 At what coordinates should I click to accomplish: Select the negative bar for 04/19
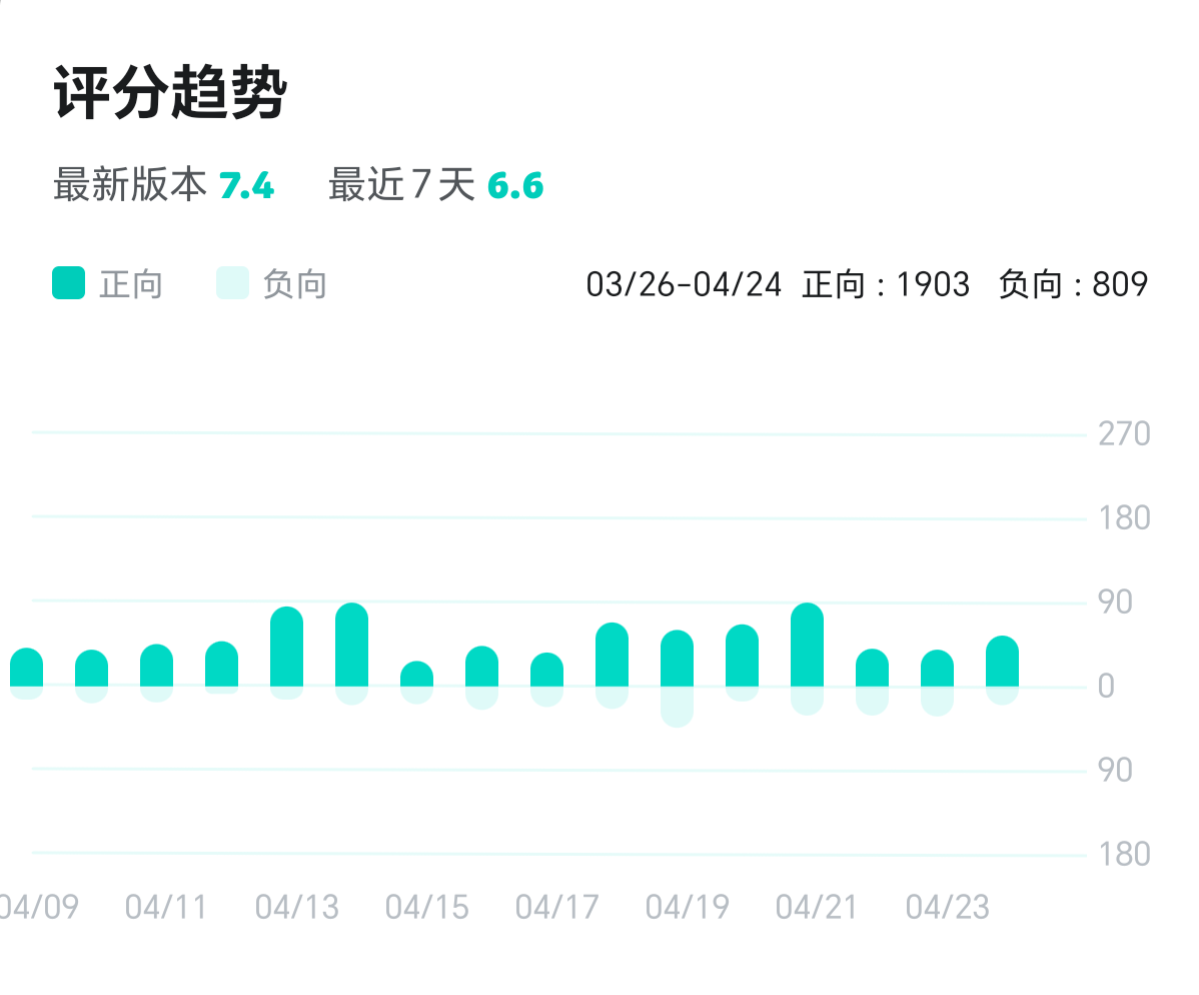(x=677, y=707)
